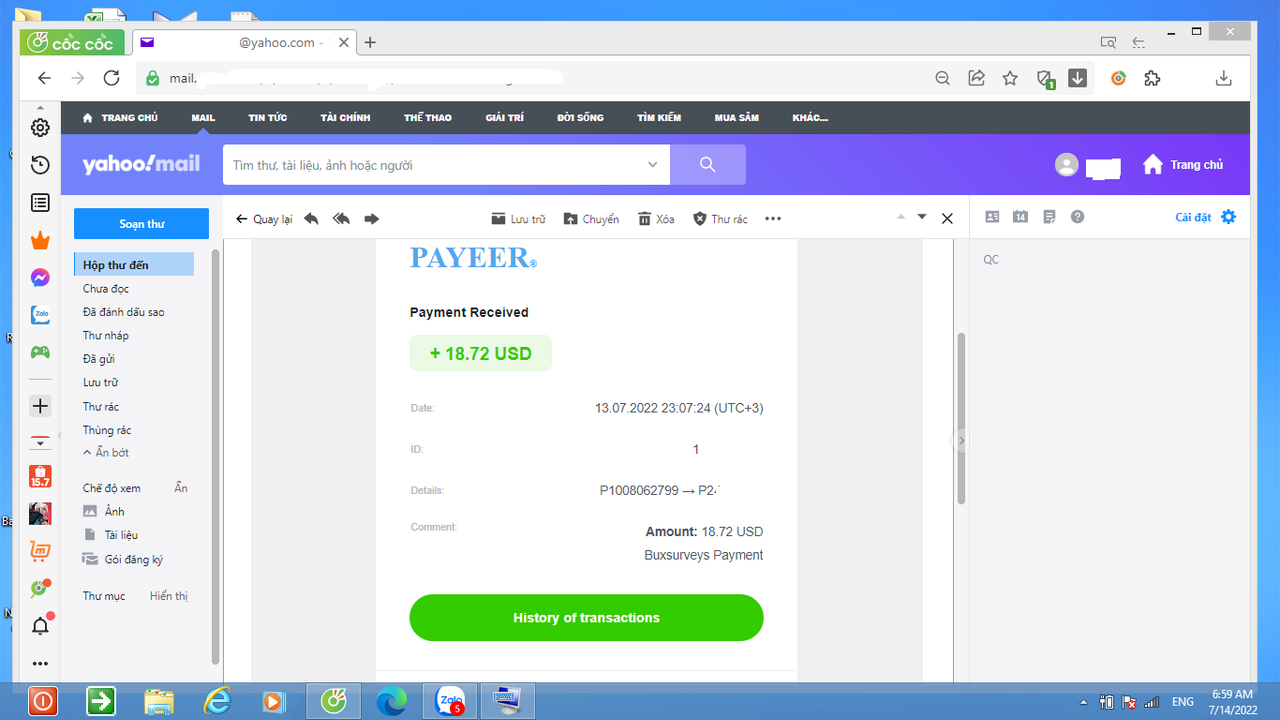This screenshot has height=720, width=1280.
Task: Expand right panel with side chevron
Action: [x=962, y=440]
